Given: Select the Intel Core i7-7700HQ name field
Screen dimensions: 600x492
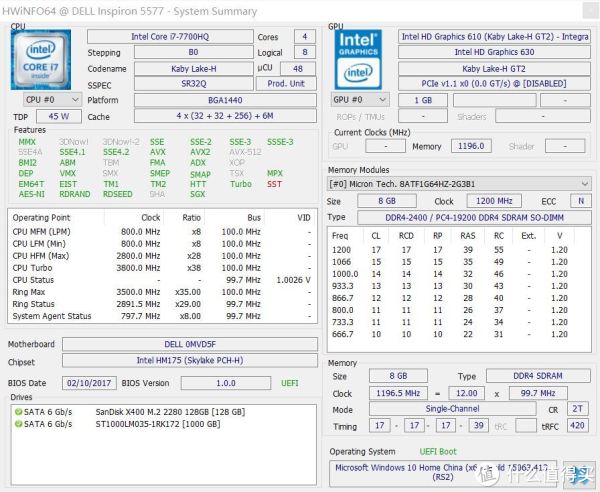Looking at the screenshot, I should pos(170,37).
